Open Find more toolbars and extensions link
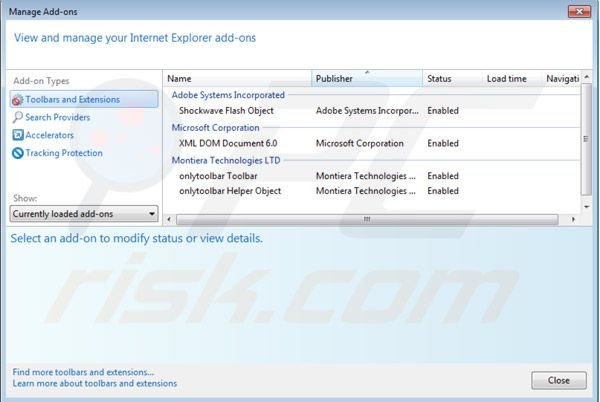This screenshot has width=600, height=402. click(x=83, y=372)
